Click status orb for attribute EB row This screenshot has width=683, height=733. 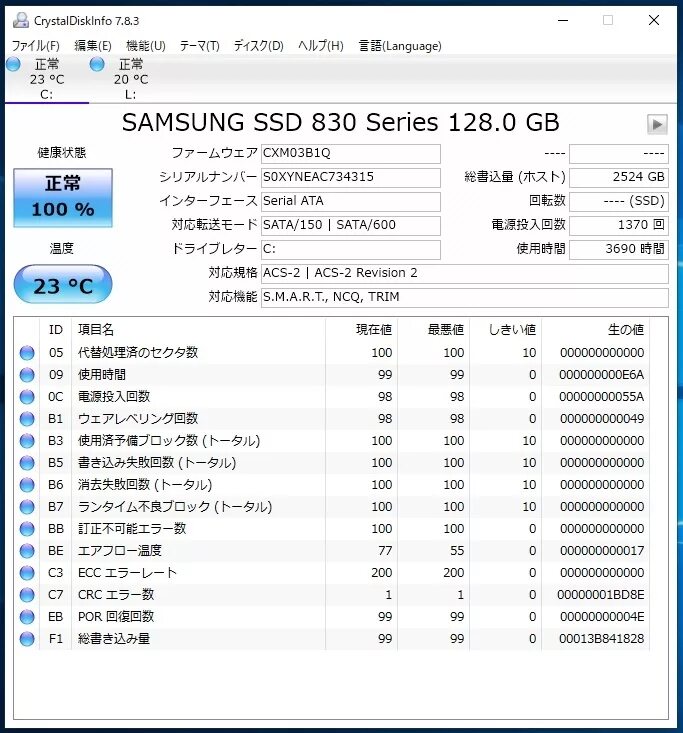pos(27,617)
